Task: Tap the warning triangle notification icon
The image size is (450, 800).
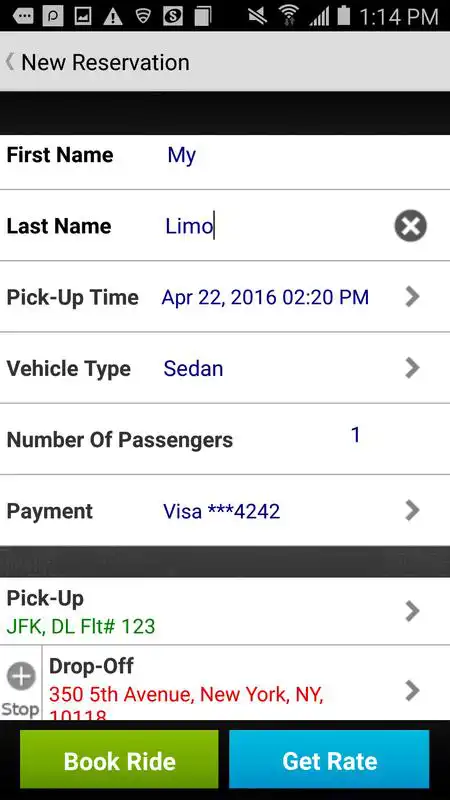Action: point(112,16)
